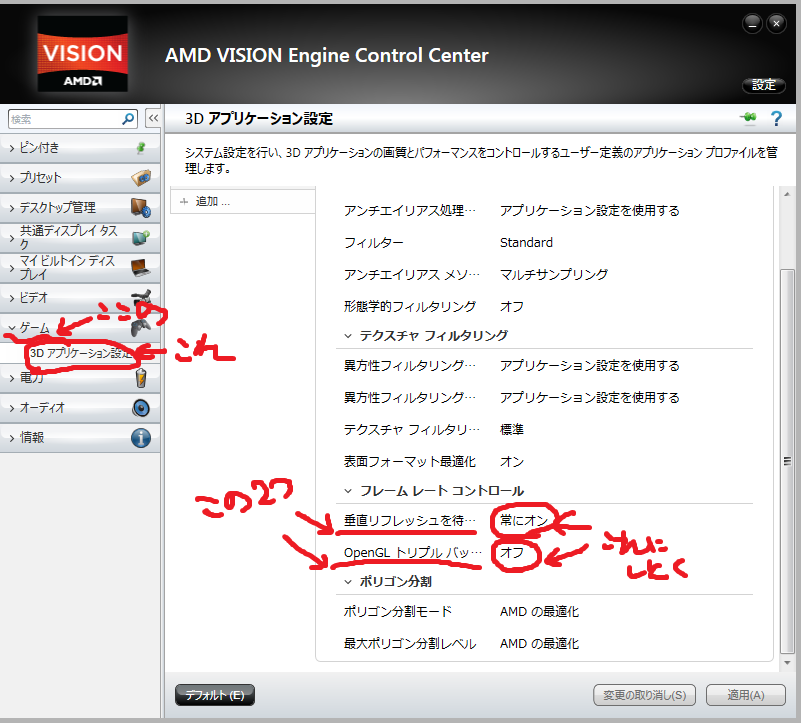Image resolution: width=801 pixels, height=723 pixels.
Task: Change テクスチャ フィルタリ… quality value 標準
Action: click(x=511, y=430)
